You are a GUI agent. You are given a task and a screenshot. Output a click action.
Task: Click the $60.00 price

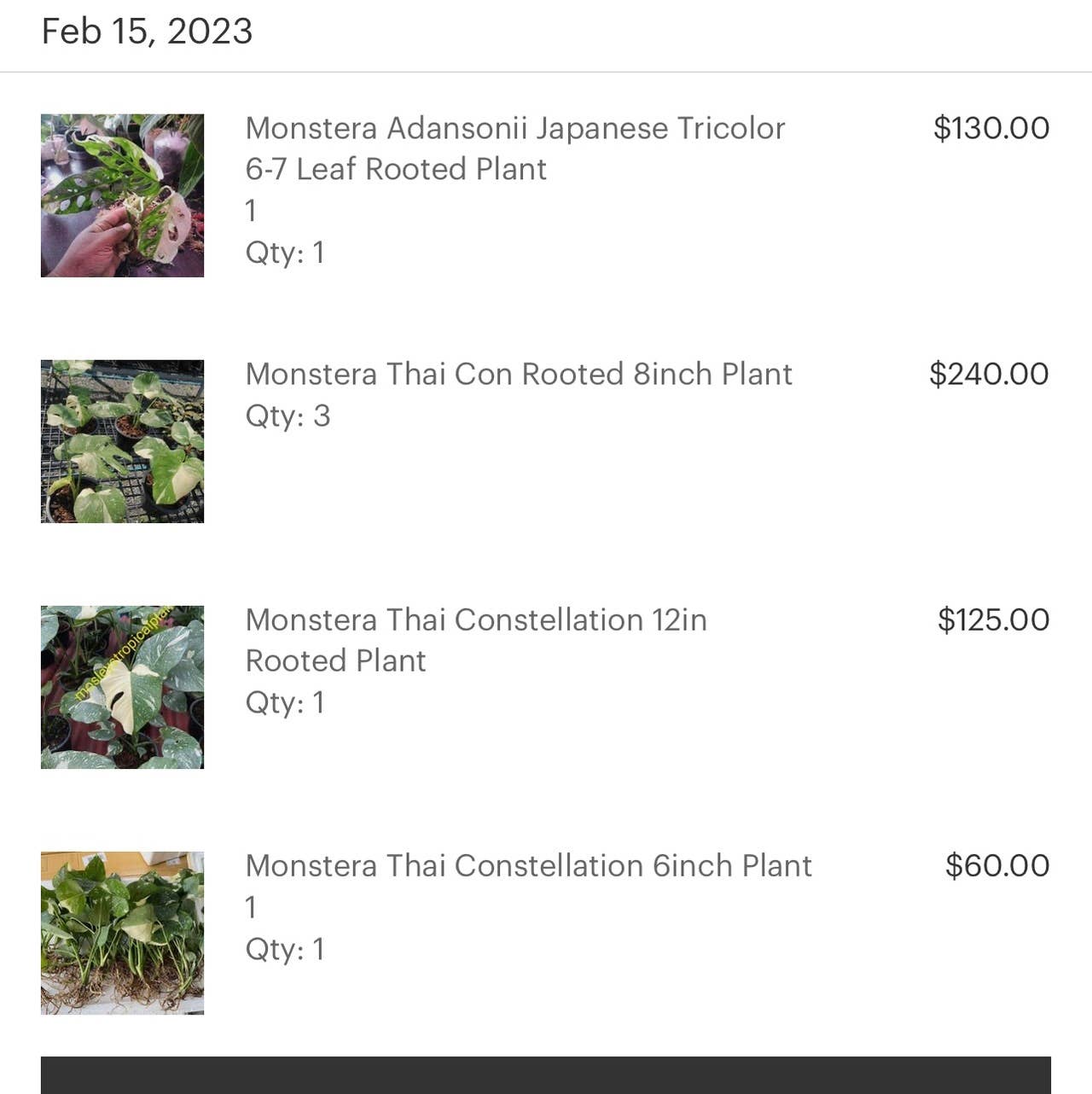point(997,865)
